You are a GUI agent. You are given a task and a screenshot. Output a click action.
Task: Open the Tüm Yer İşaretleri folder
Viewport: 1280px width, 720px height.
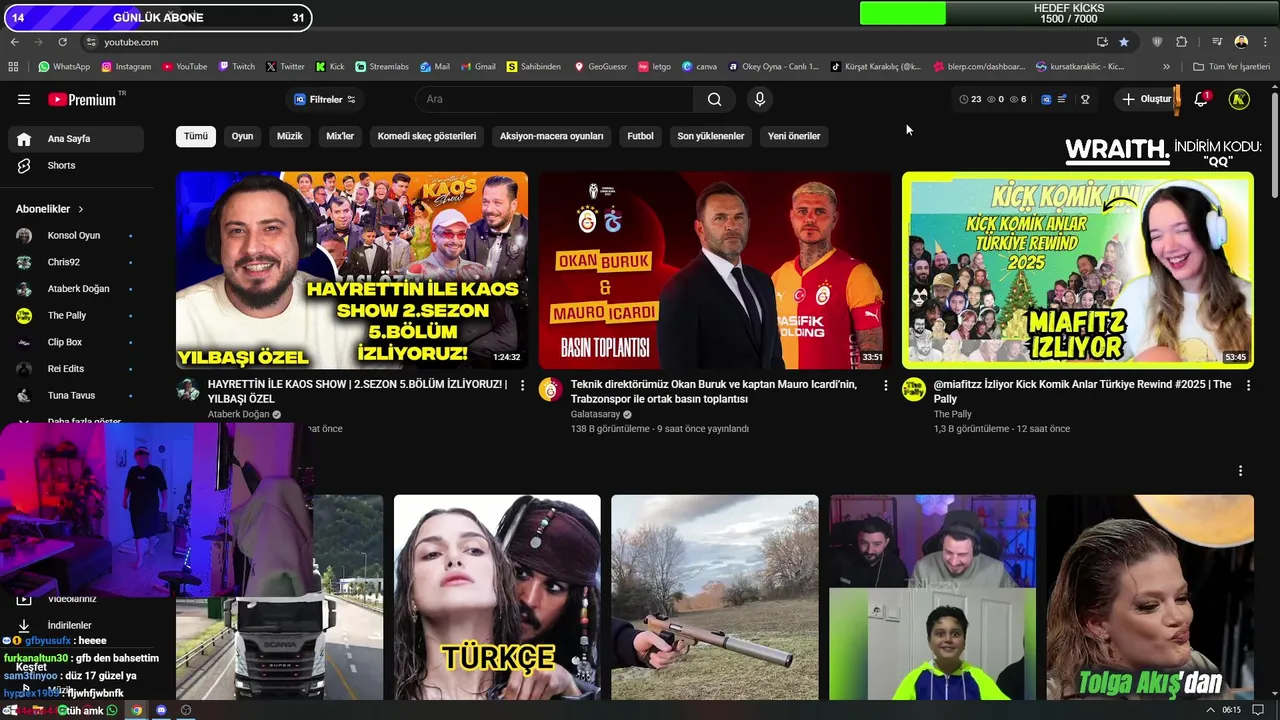click(x=1231, y=67)
